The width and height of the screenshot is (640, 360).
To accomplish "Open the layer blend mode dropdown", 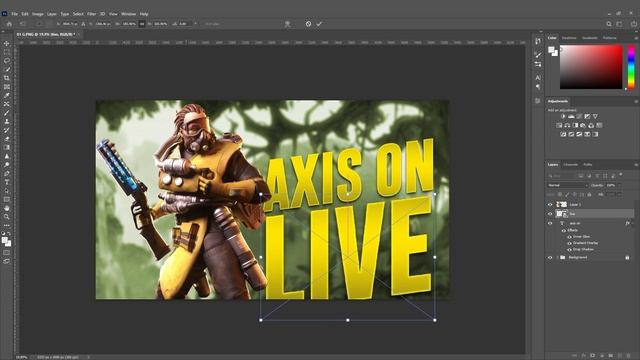I will pos(567,185).
